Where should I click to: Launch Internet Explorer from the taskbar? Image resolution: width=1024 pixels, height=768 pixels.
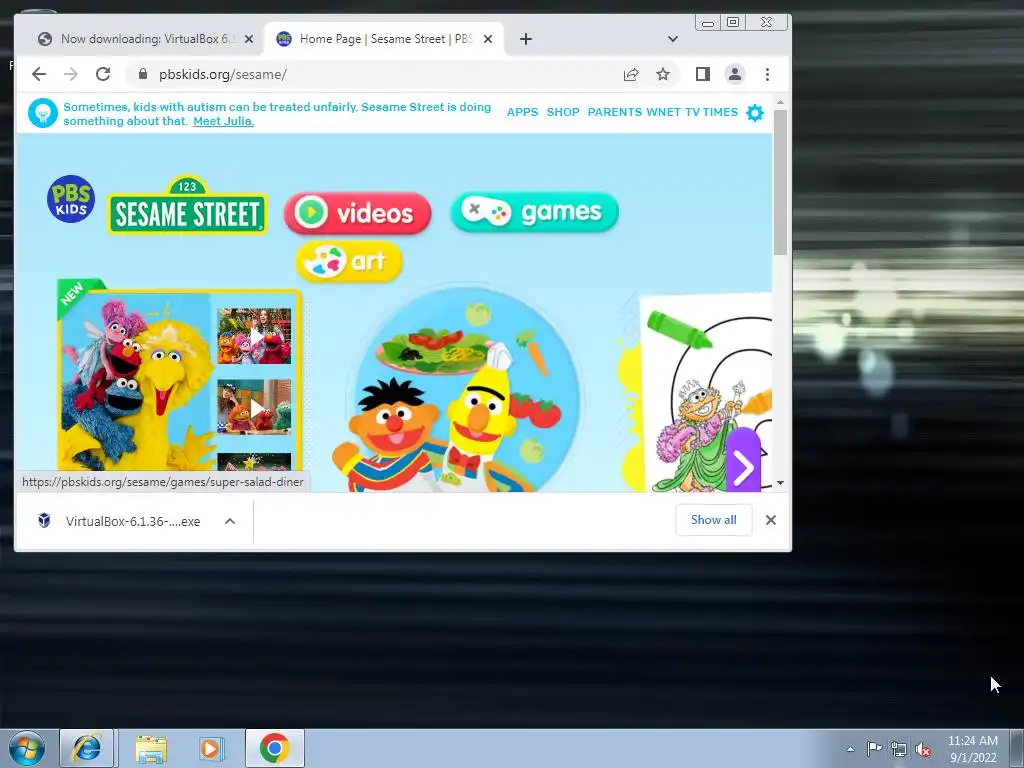(87, 748)
